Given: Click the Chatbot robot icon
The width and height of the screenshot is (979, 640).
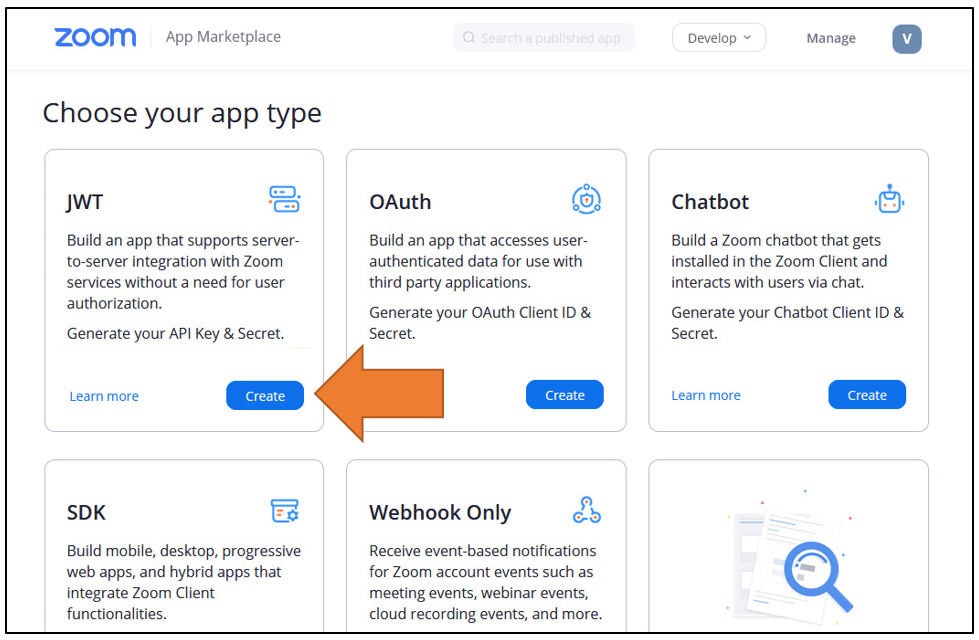Looking at the screenshot, I should [x=889, y=199].
